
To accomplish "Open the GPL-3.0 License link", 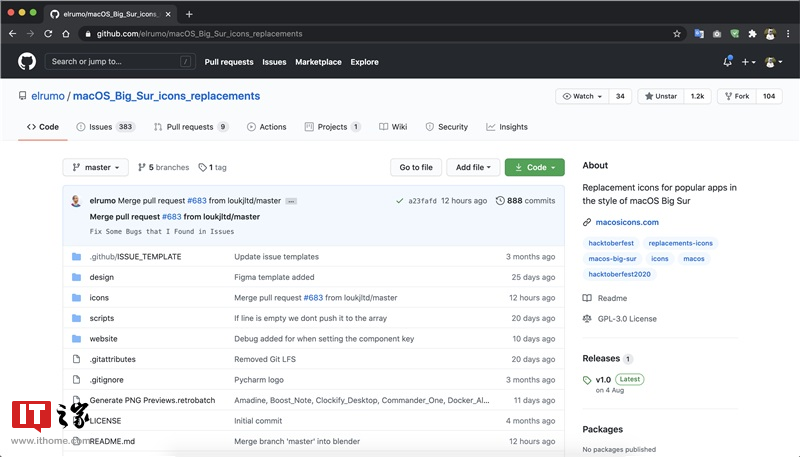I will coord(627,319).
